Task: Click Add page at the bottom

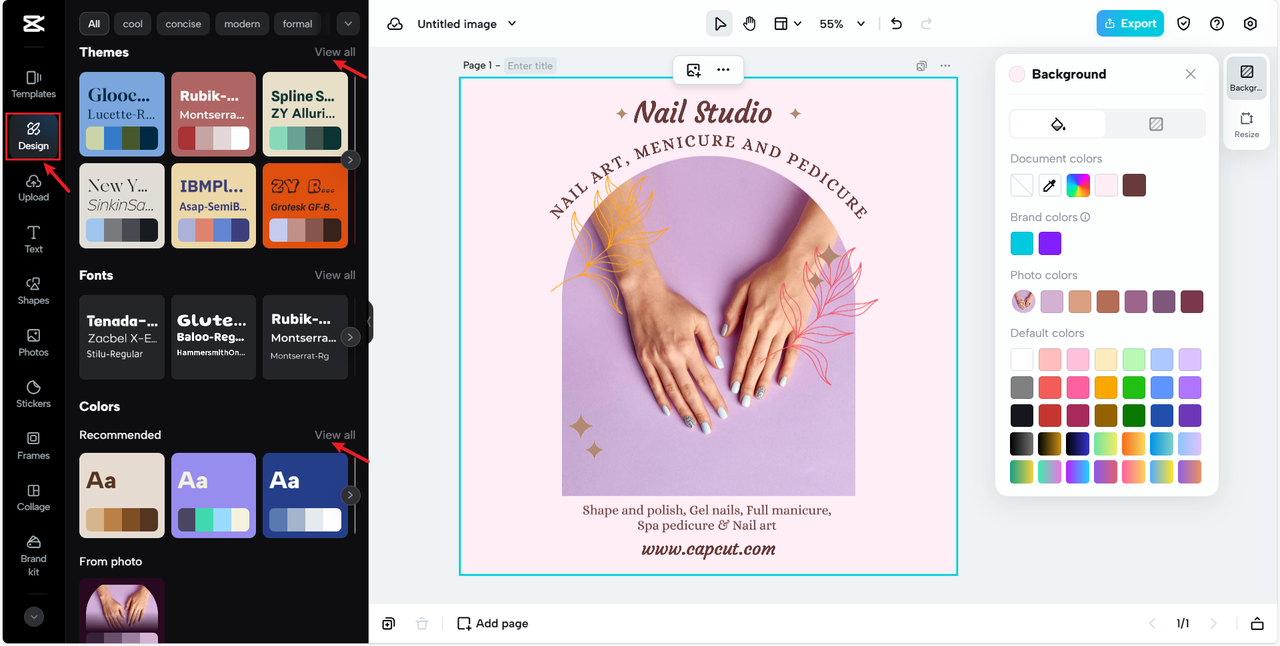Action: (492, 624)
